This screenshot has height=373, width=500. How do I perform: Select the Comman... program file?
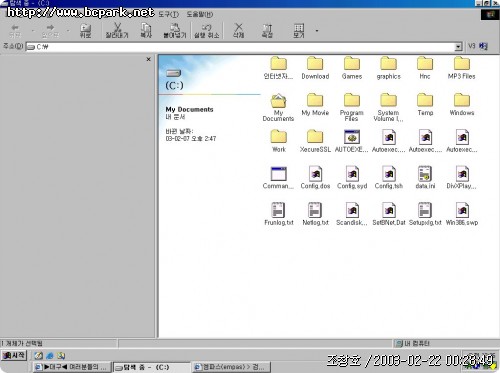click(278, 178)
